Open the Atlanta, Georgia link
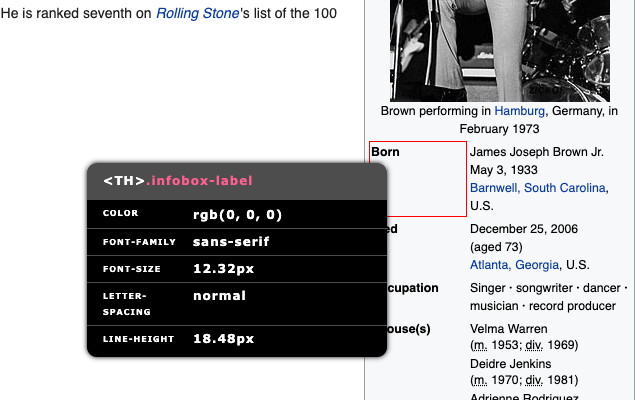This screenshot has width=640, height=400. [x=514, y=265]
